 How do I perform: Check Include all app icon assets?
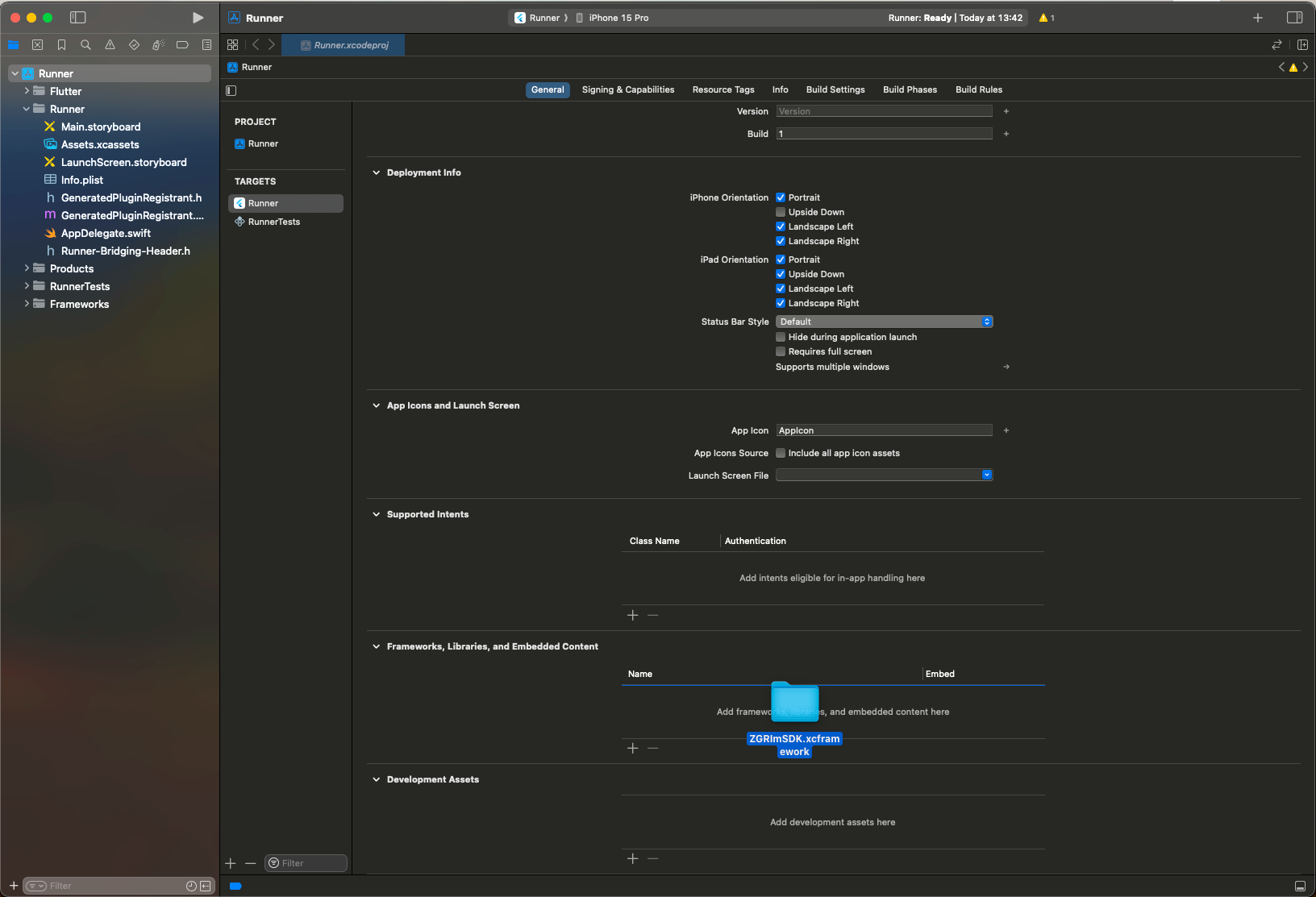pyautogui.click(x=781, y=453)
